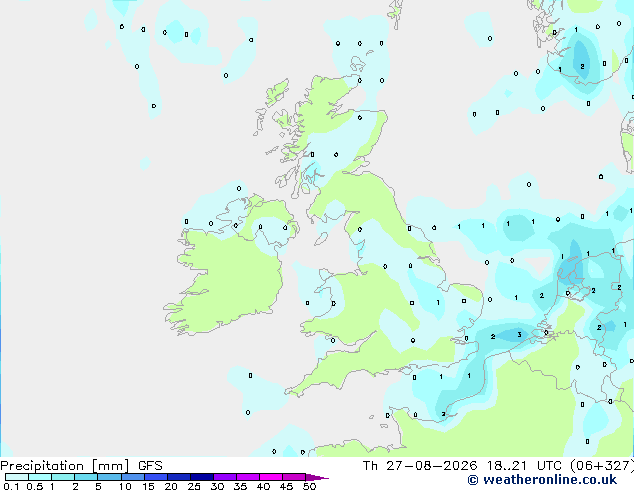Select the 30–35 mm purple legend swatch
This screenshot has height=490, width=634.
[224, 477]
